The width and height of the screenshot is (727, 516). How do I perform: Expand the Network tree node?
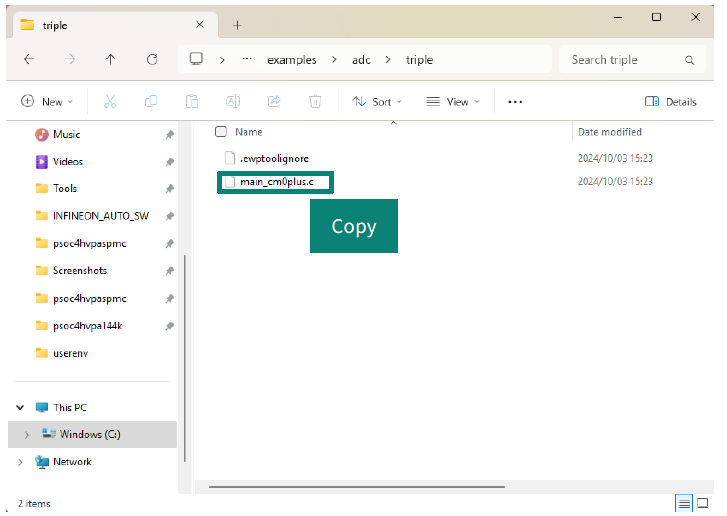(20, 462)
